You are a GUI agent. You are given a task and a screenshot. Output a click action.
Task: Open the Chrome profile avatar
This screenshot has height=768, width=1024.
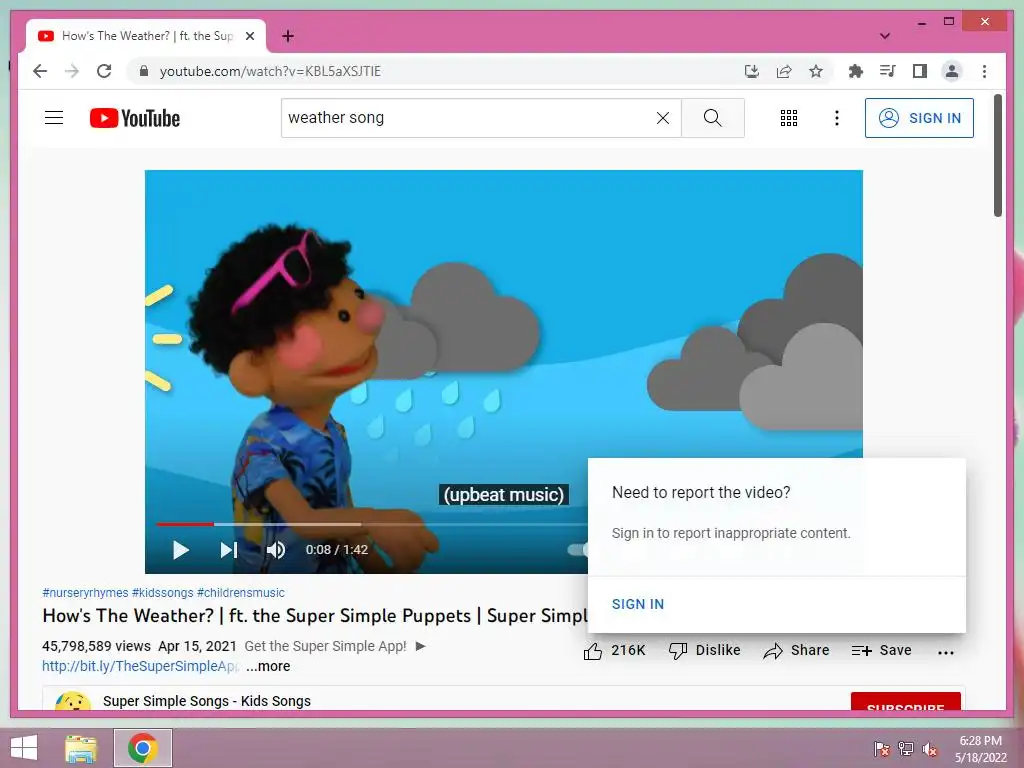[x=952, y=71]
